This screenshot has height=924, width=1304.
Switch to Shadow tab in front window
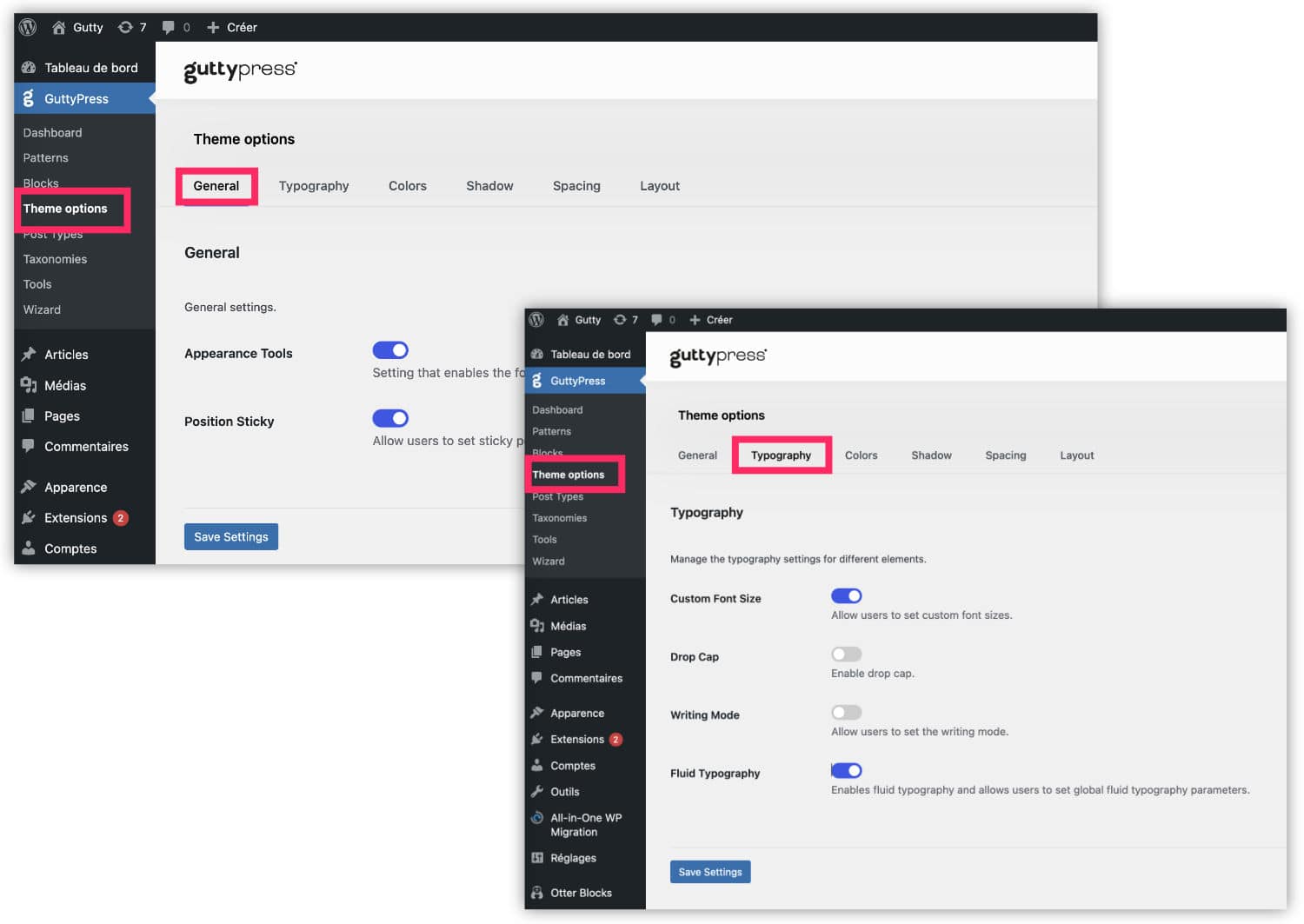coord(931,455)
